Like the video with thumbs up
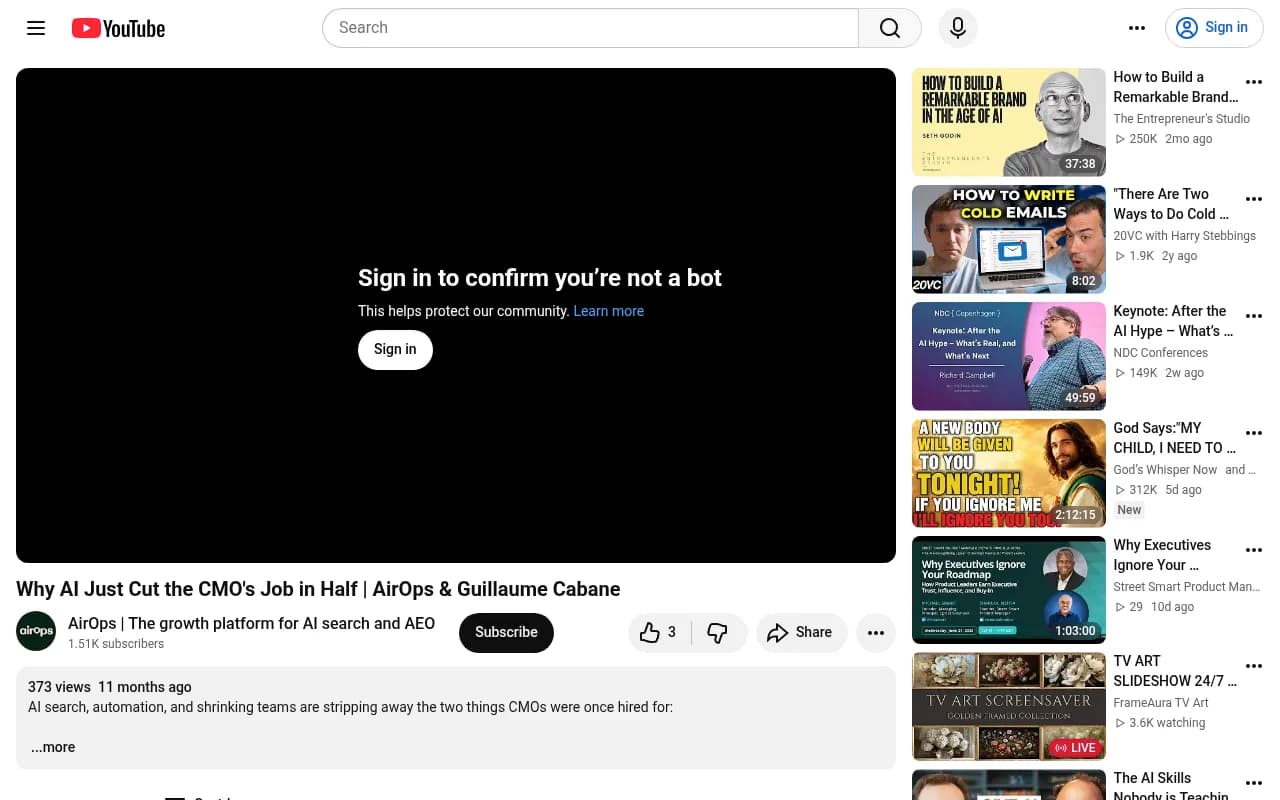The height and width of the screenshot is (800, 1280). (659, 632)
